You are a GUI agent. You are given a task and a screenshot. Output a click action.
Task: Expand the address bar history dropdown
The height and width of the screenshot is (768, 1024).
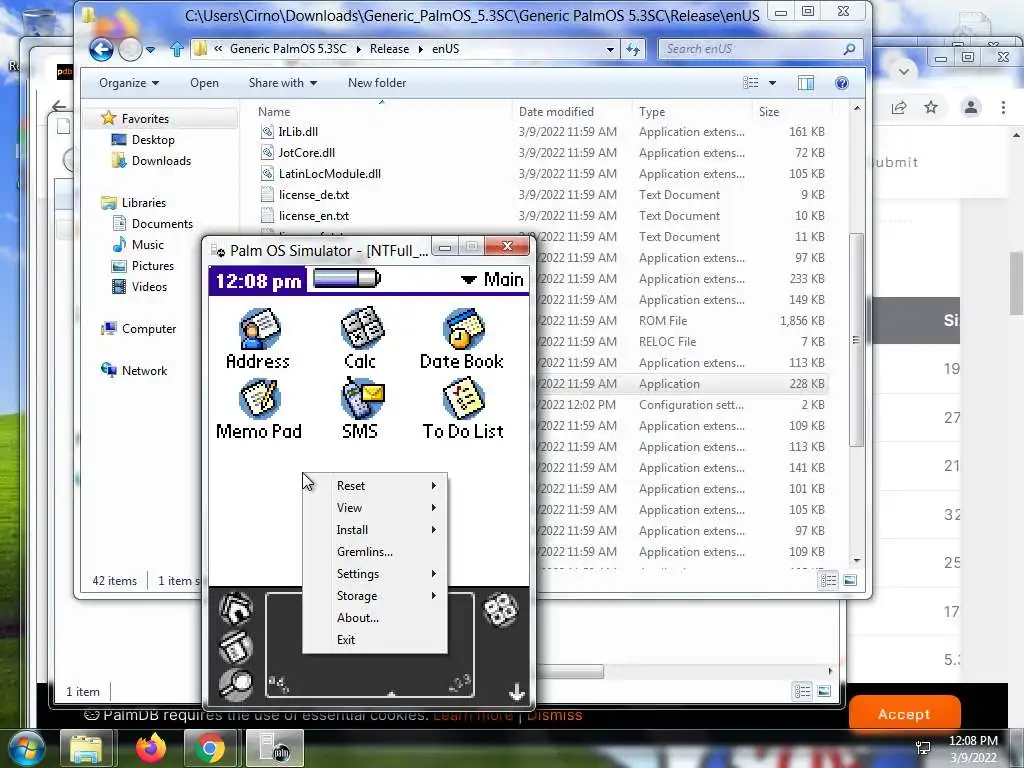click(610, 49)
